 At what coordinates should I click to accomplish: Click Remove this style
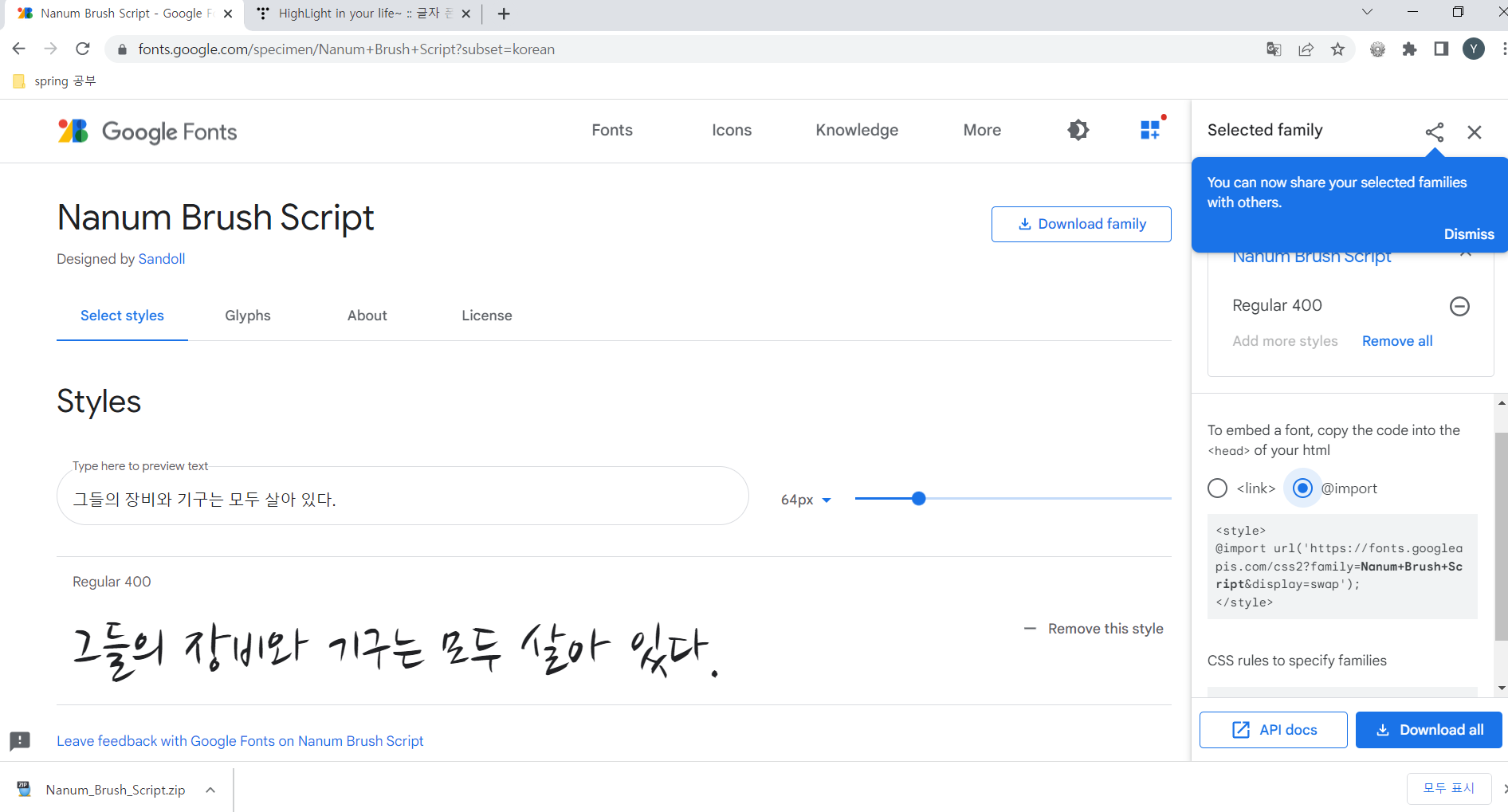pyautogui.click(x=1094, y=629)
